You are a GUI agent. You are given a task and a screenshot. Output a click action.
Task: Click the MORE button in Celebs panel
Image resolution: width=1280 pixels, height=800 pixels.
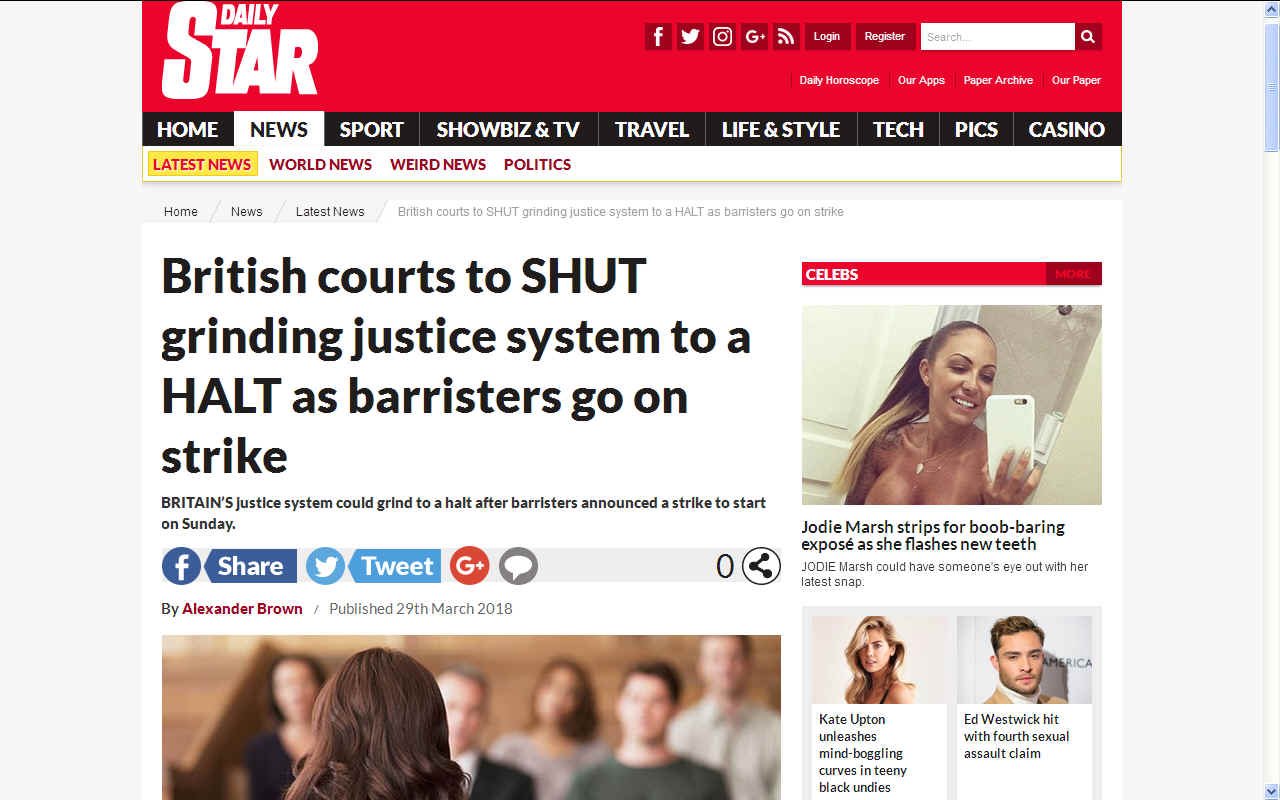pyautogui.click(x=1073, y=274)
